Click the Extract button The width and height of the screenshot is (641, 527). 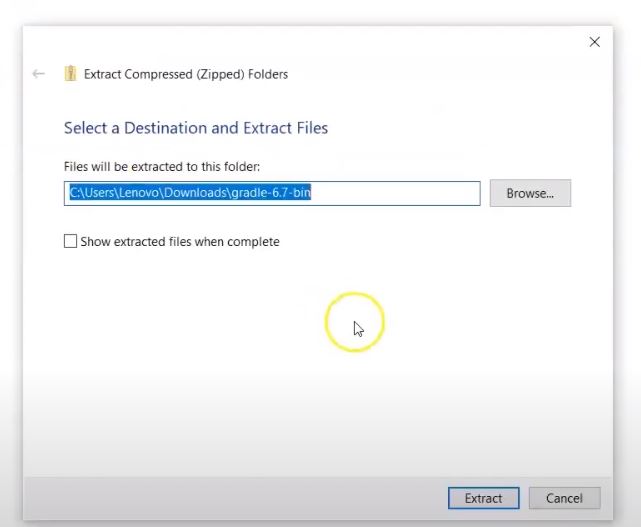[484, 498]
